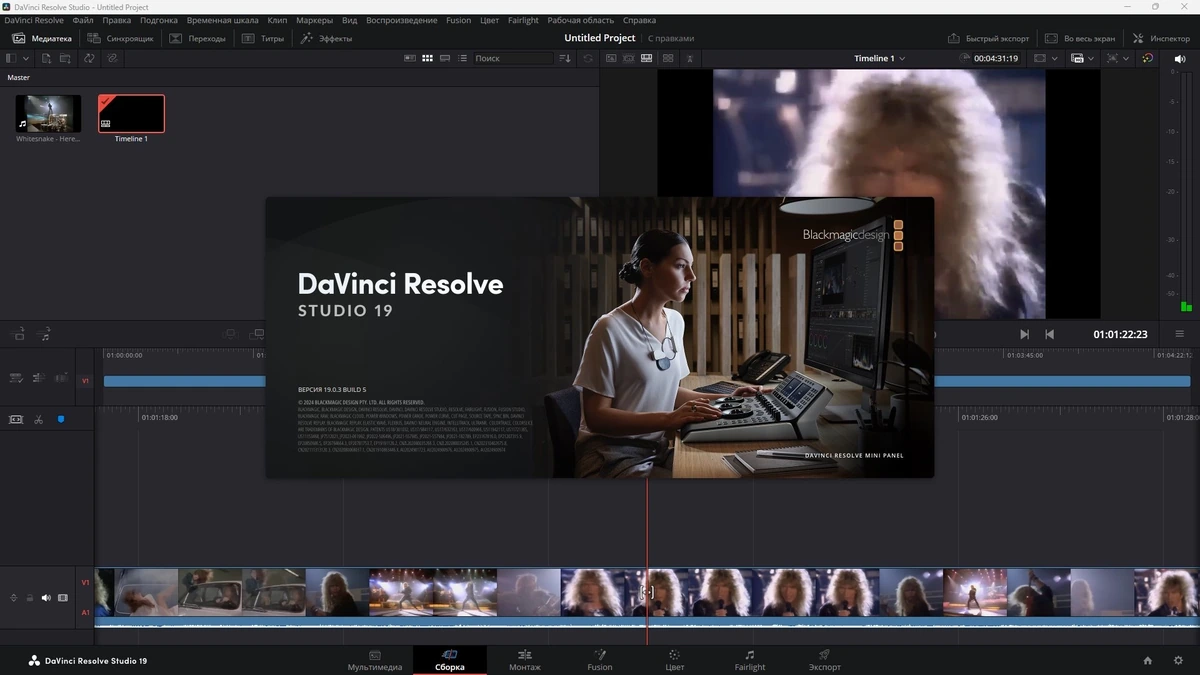Jump to previous clip in viewer
This screenshot has height=675, width=1200.
tap(1049, 334)
